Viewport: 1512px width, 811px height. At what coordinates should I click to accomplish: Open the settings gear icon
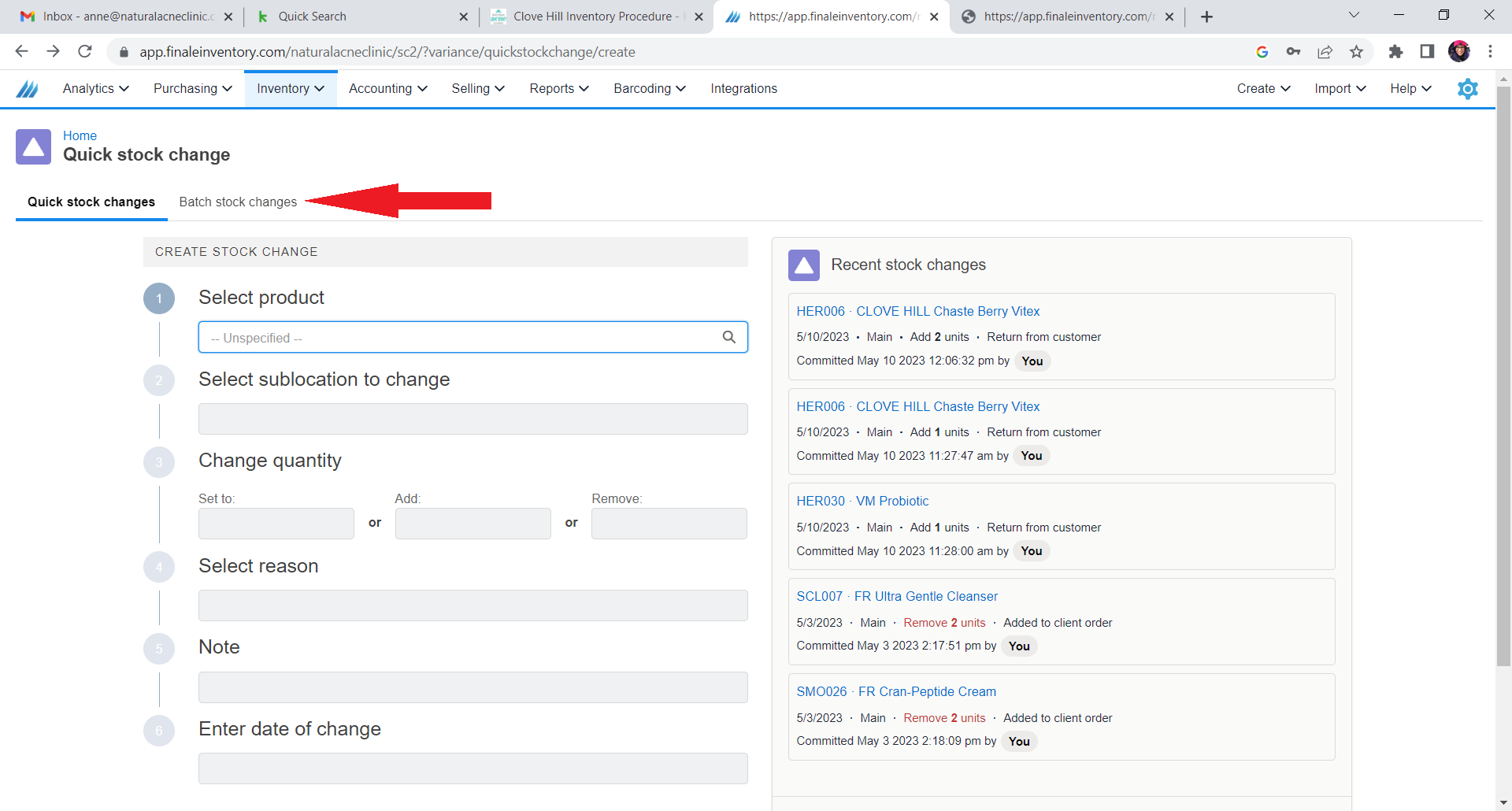click(x=1468, y=89)
